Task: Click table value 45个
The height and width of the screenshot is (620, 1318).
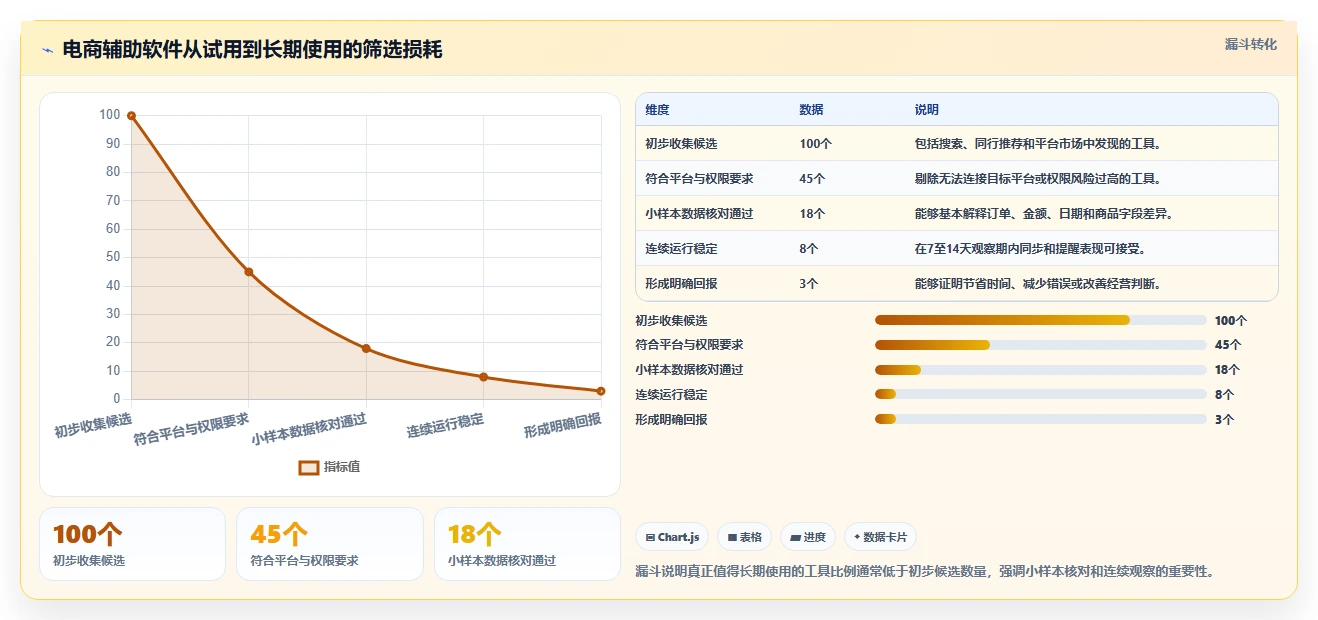Action: 812,179
